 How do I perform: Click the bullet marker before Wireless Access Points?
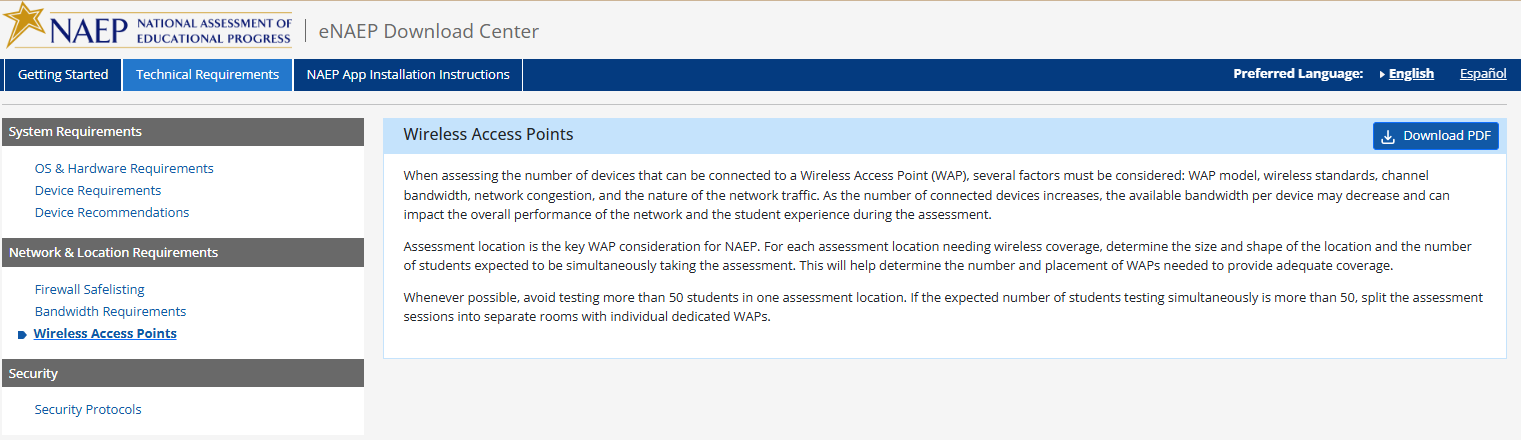(22, 335)
